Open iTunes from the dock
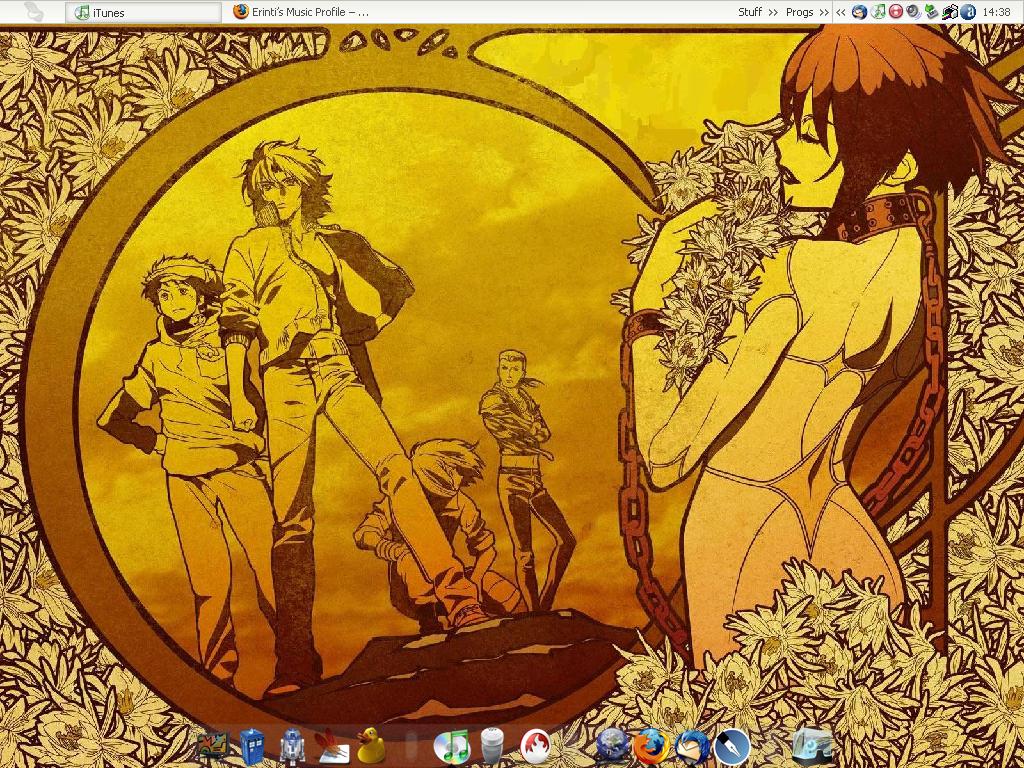 coord(452,746)
